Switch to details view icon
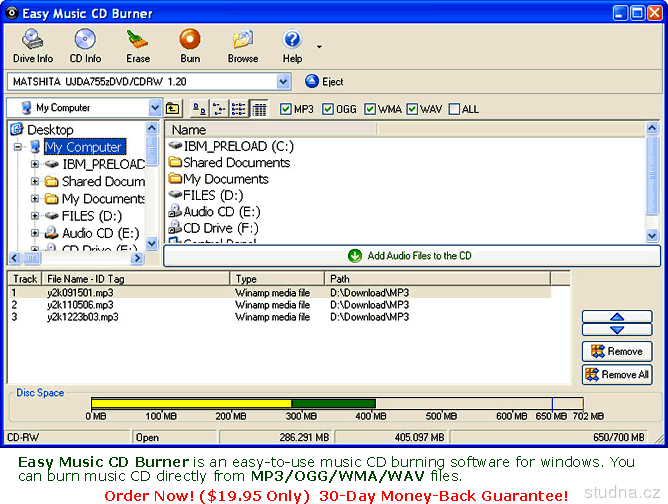668x504 pixels. click(259, 108)
